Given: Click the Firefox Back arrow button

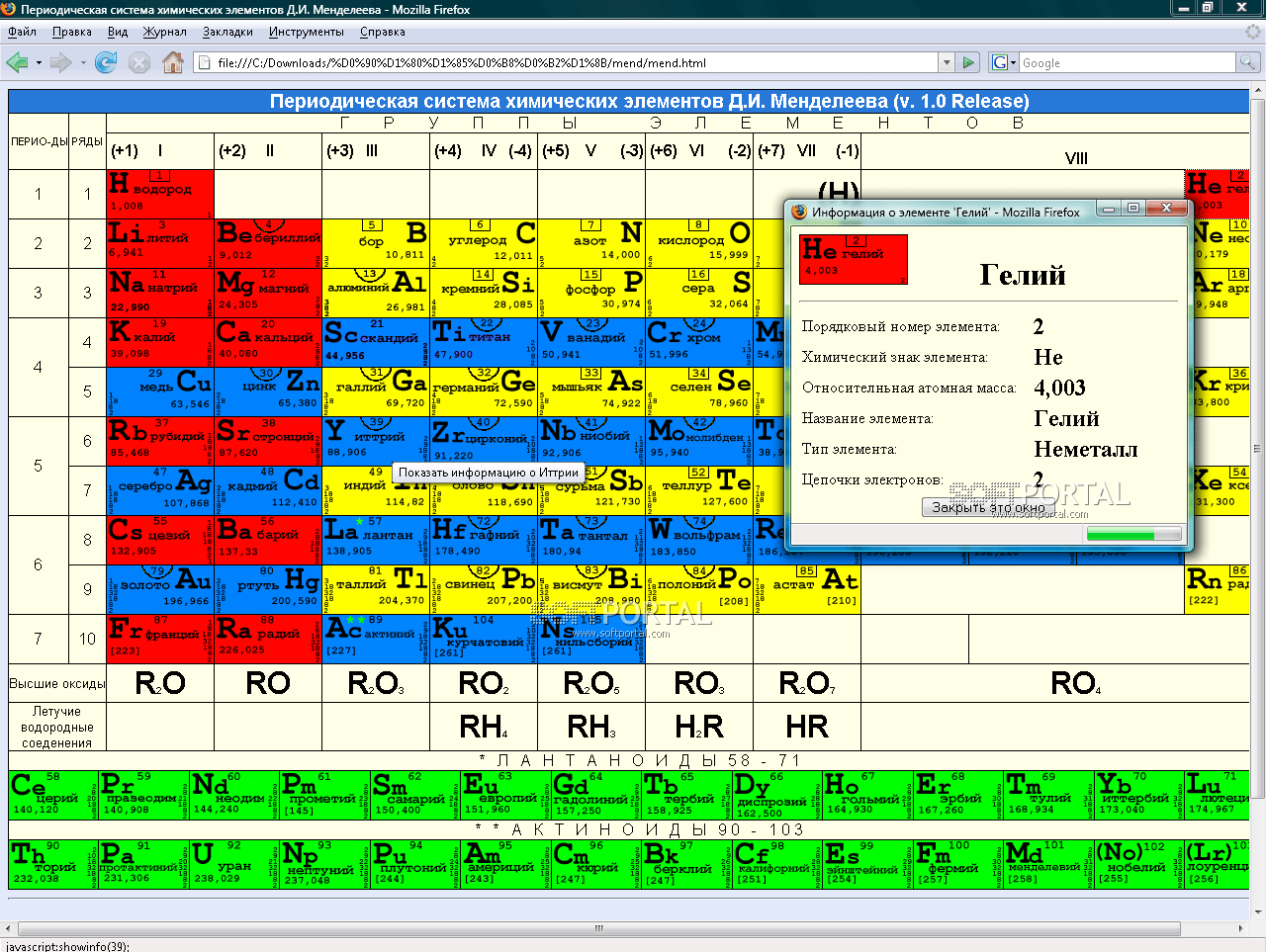Looking at the screenshot, I should pos(17,62).
